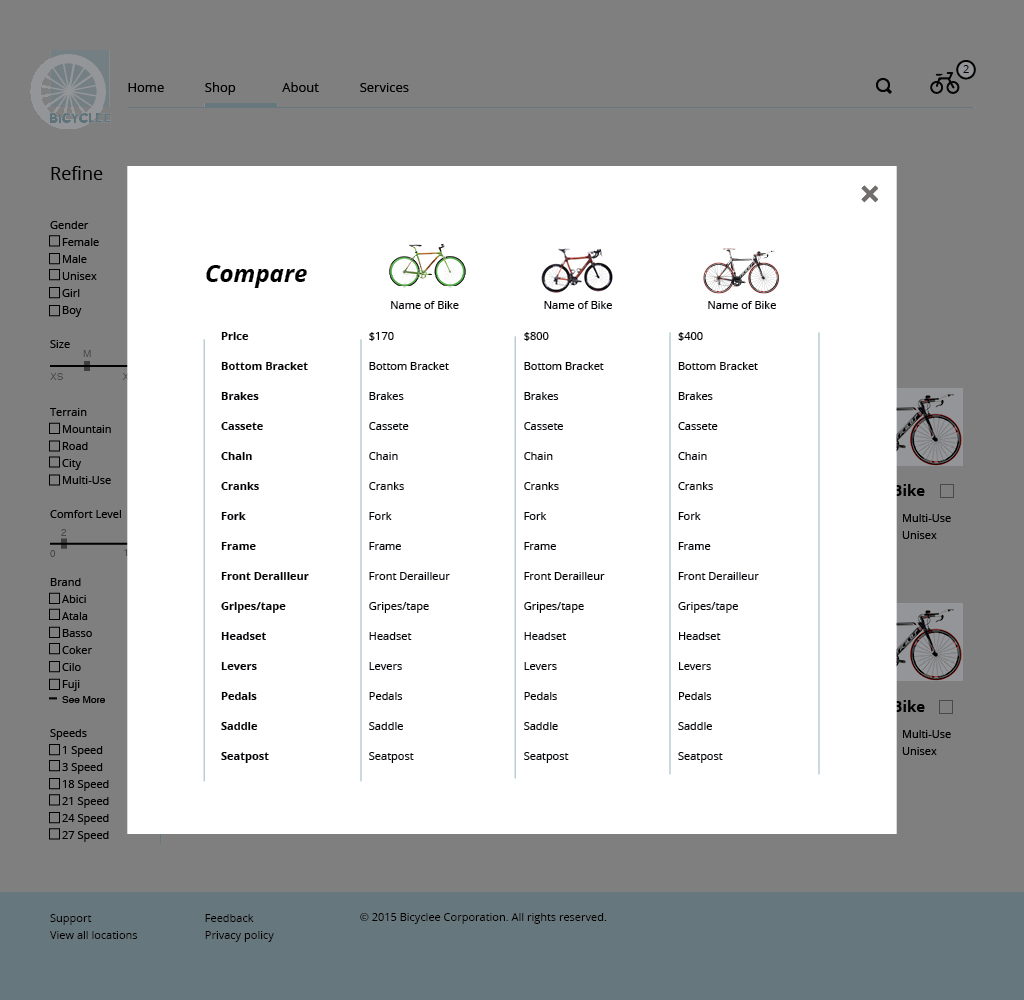This screenshot has width=1024, height=1000.
Task: Click the Bicyclee wheel logo
Action: click(x=69, y=90)
